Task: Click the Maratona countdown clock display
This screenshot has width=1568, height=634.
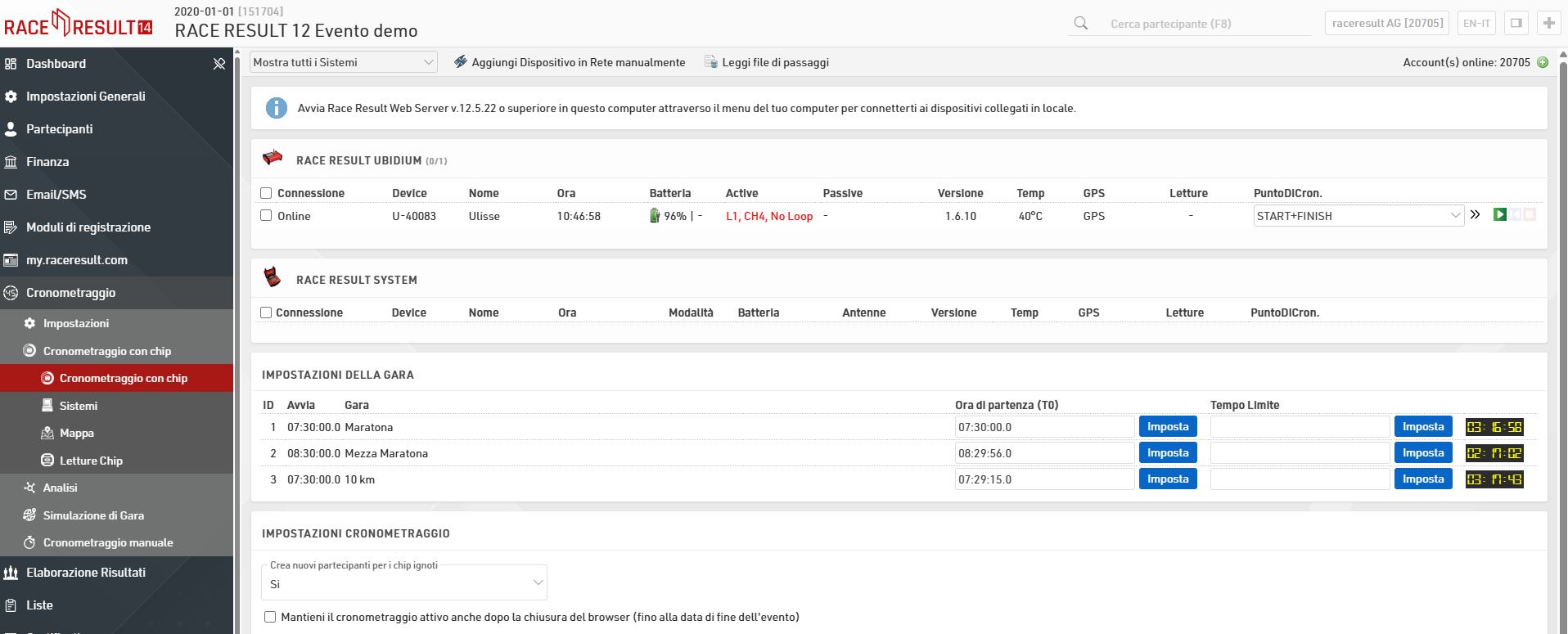Action: 1494,427
